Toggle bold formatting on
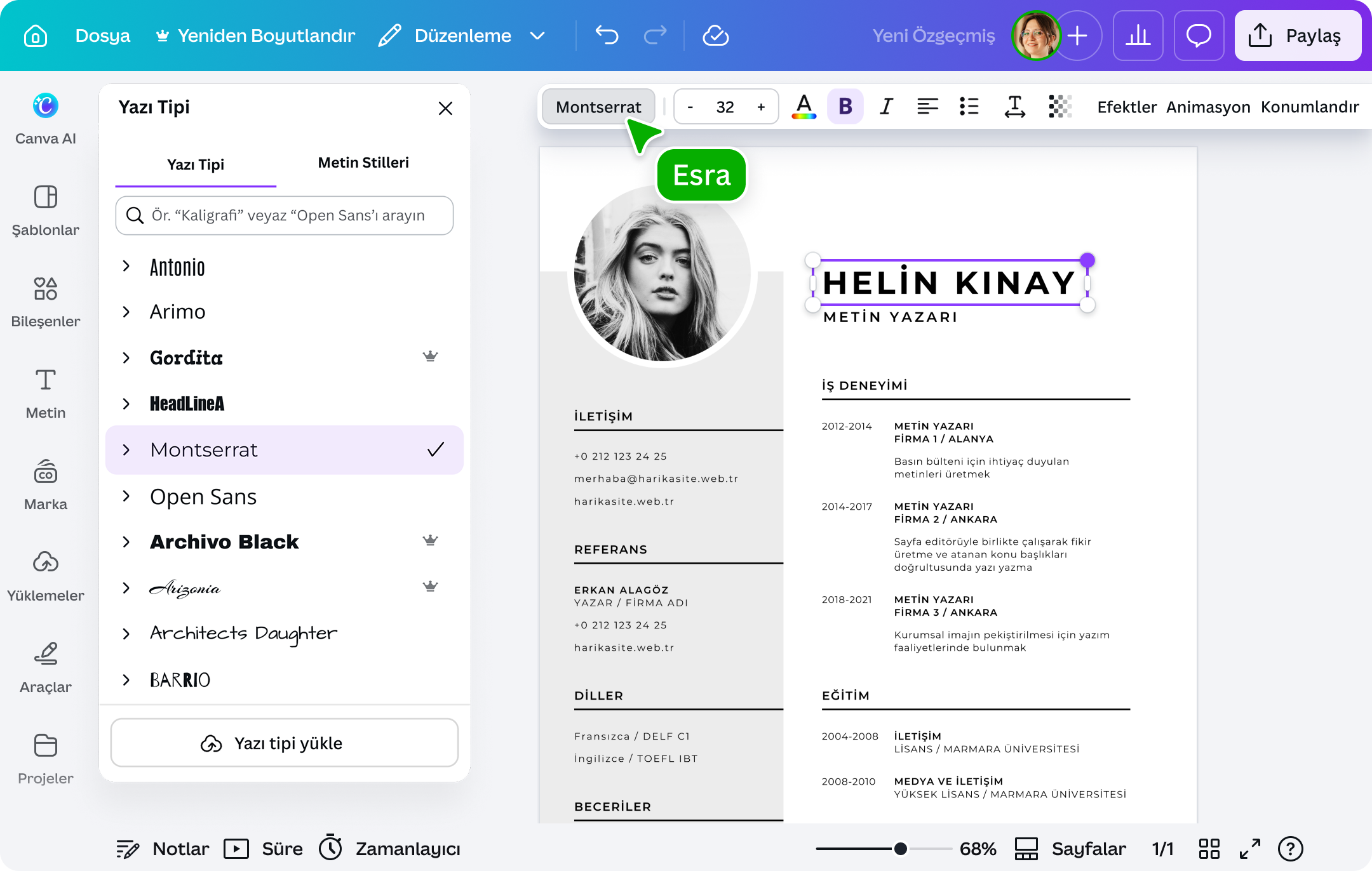1372x871 pixels. [845, 107]
